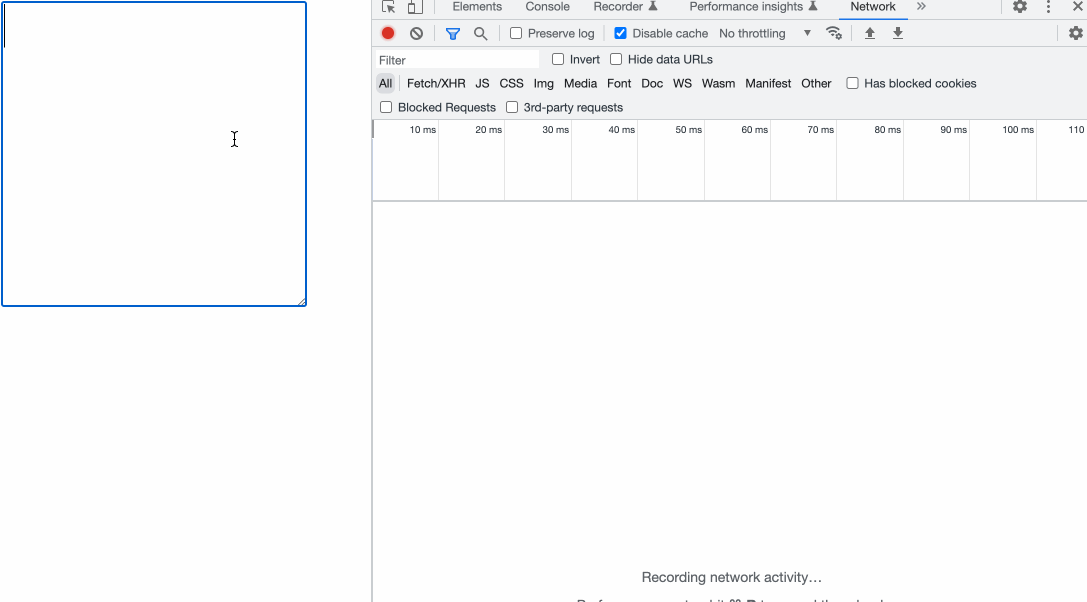Click the search requests magnifier icon
The width and height of the screenshot is (1087, 602).
click(481, 33)
